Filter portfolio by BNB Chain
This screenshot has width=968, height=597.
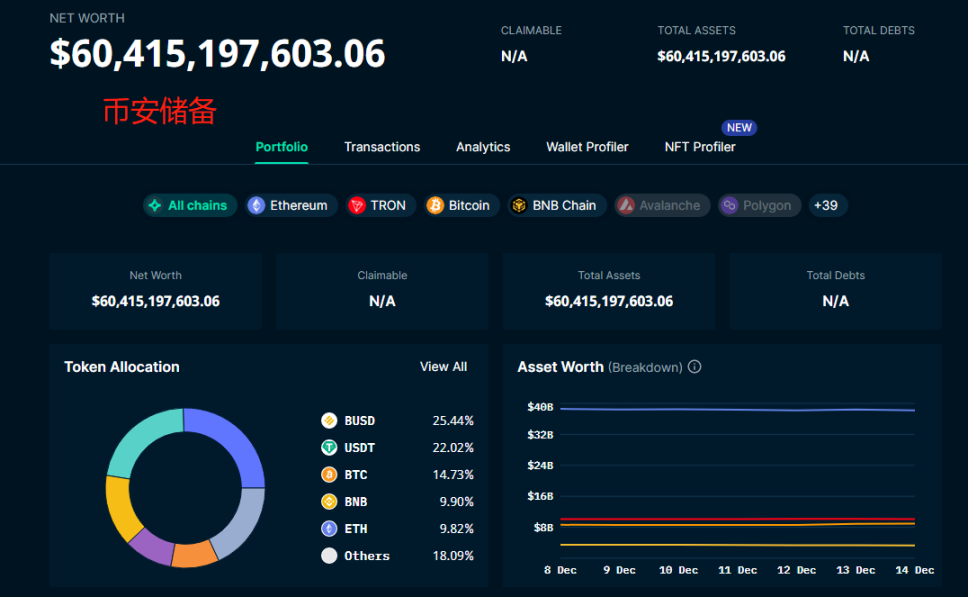(557, 206)
